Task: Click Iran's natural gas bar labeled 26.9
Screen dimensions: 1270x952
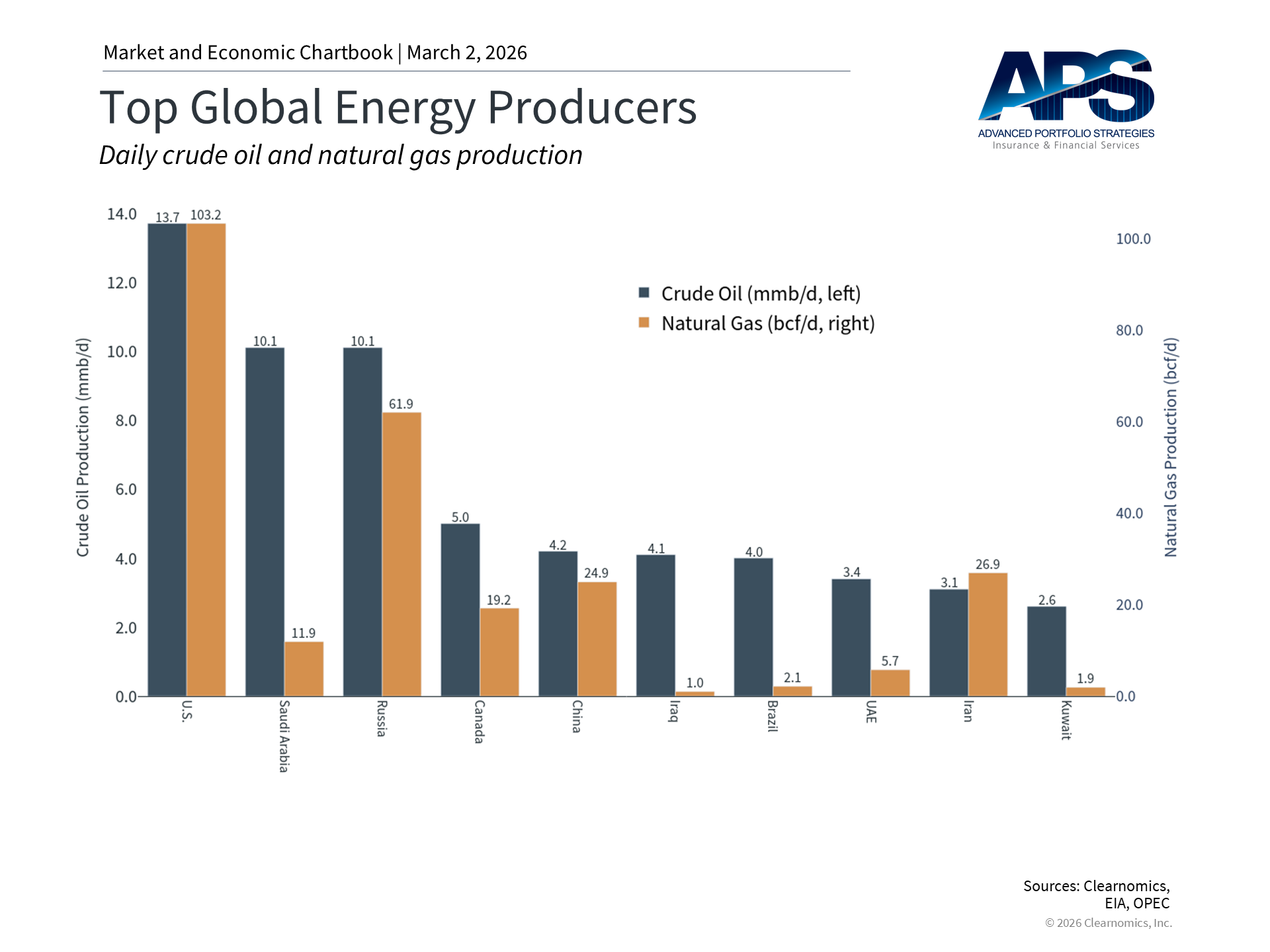Action: (988, 634)
